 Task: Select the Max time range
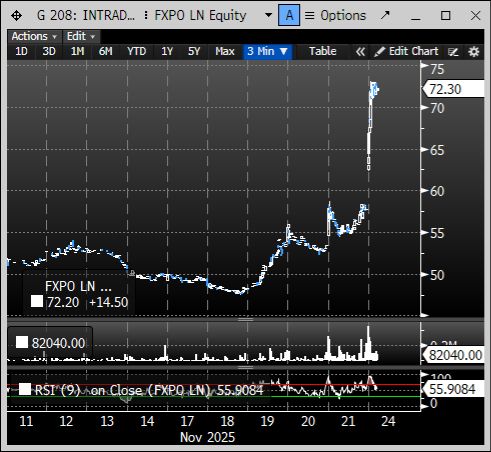[225, 51]
